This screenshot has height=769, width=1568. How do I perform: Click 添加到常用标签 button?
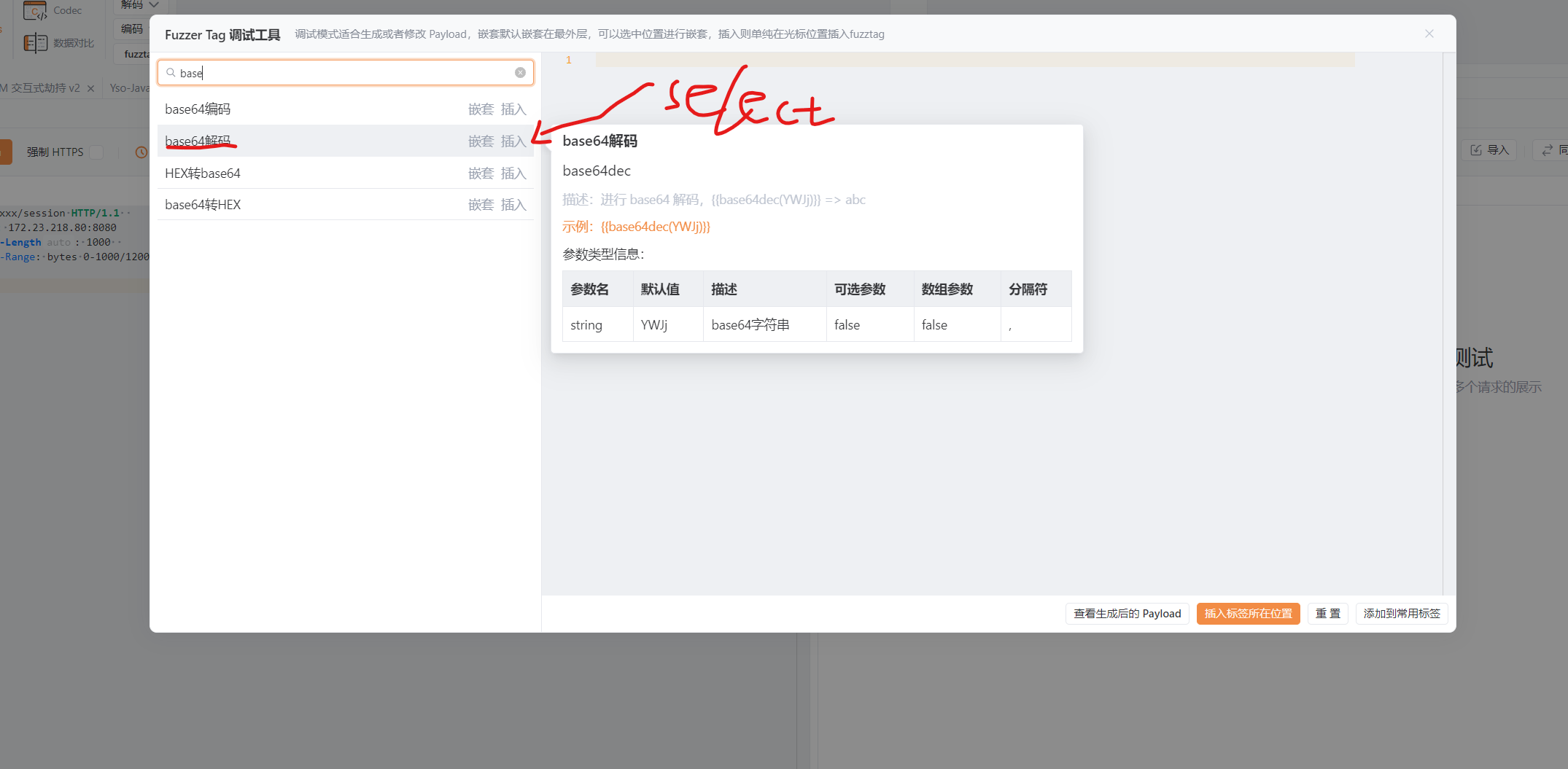[1402, 614]
